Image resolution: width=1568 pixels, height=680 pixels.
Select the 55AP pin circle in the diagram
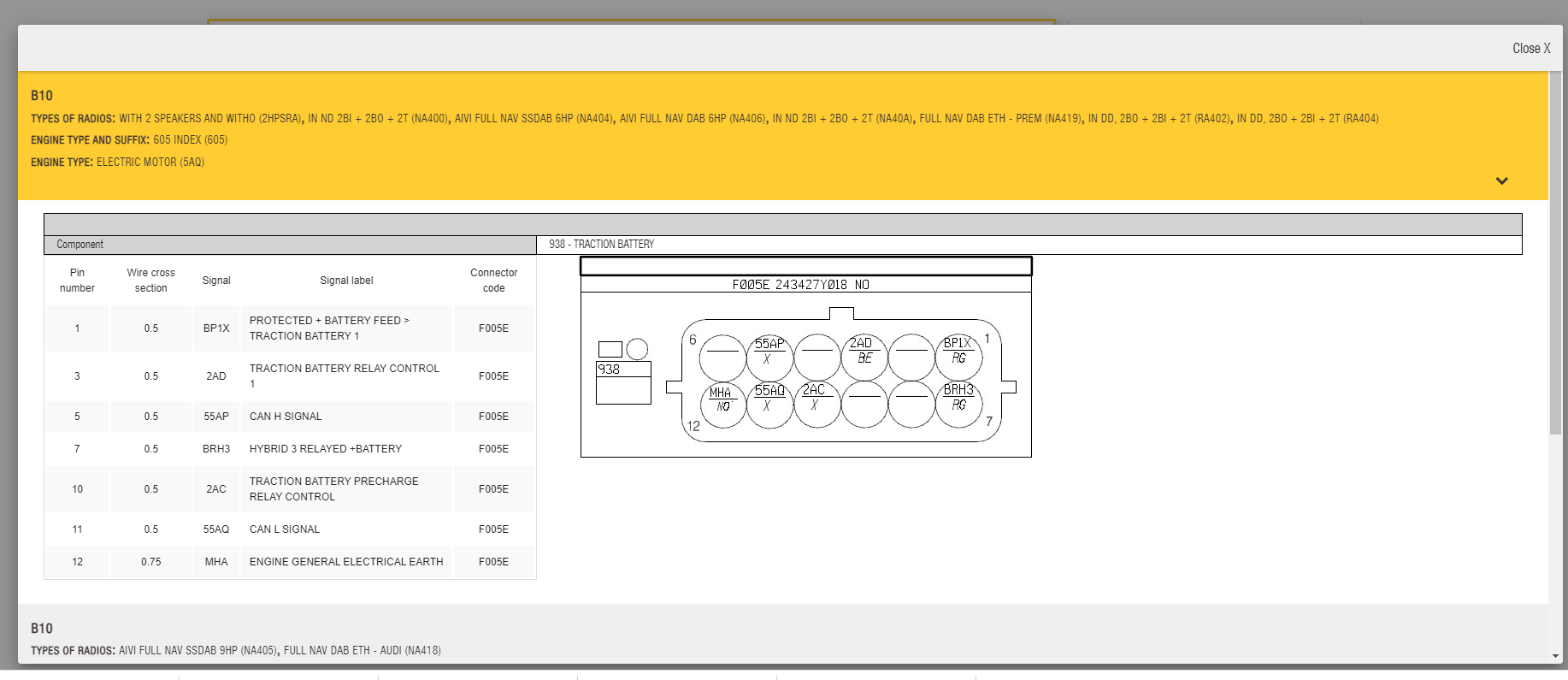point(769,357)
